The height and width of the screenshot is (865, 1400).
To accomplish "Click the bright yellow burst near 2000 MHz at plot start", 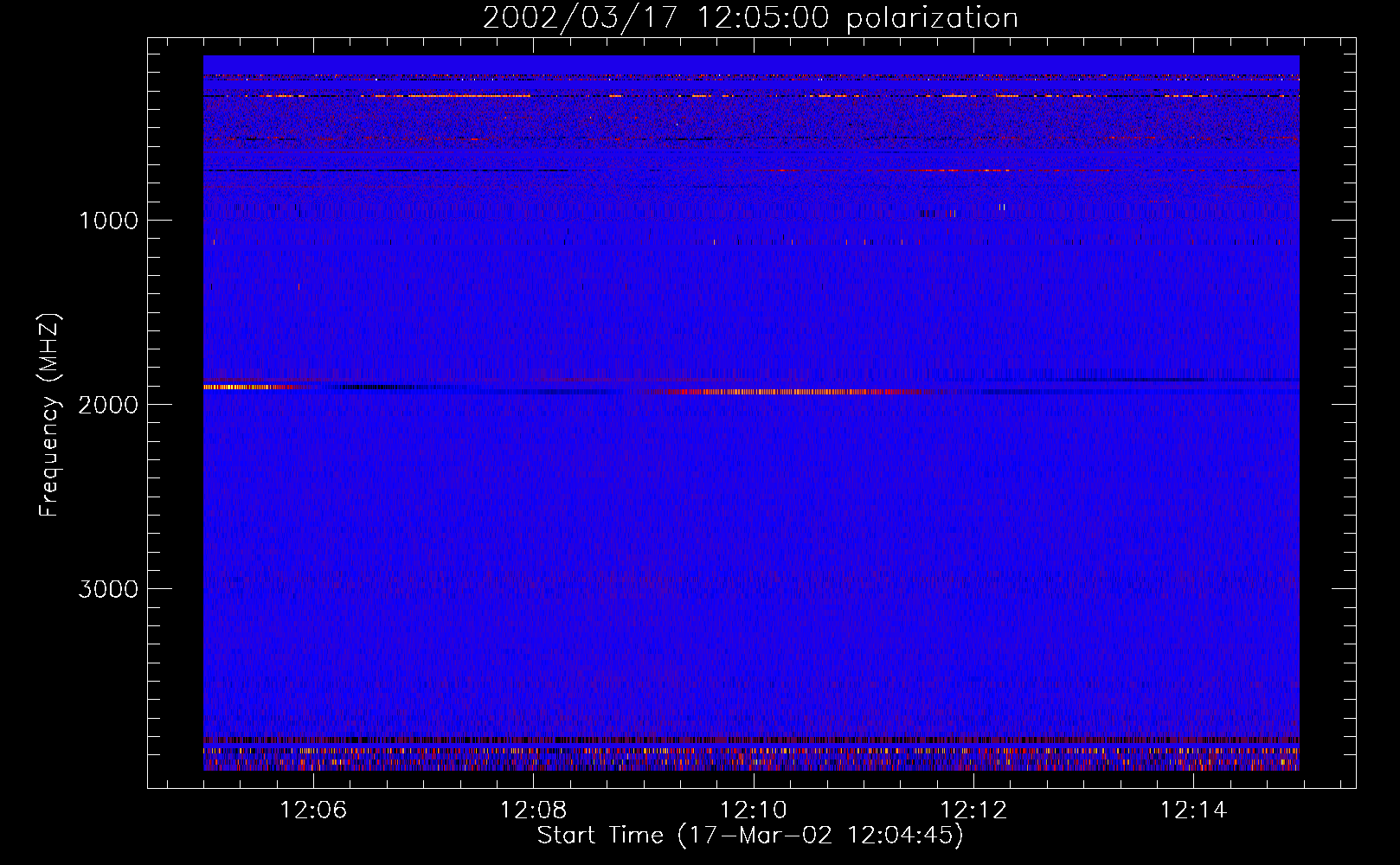I will [x=247, y=388].
